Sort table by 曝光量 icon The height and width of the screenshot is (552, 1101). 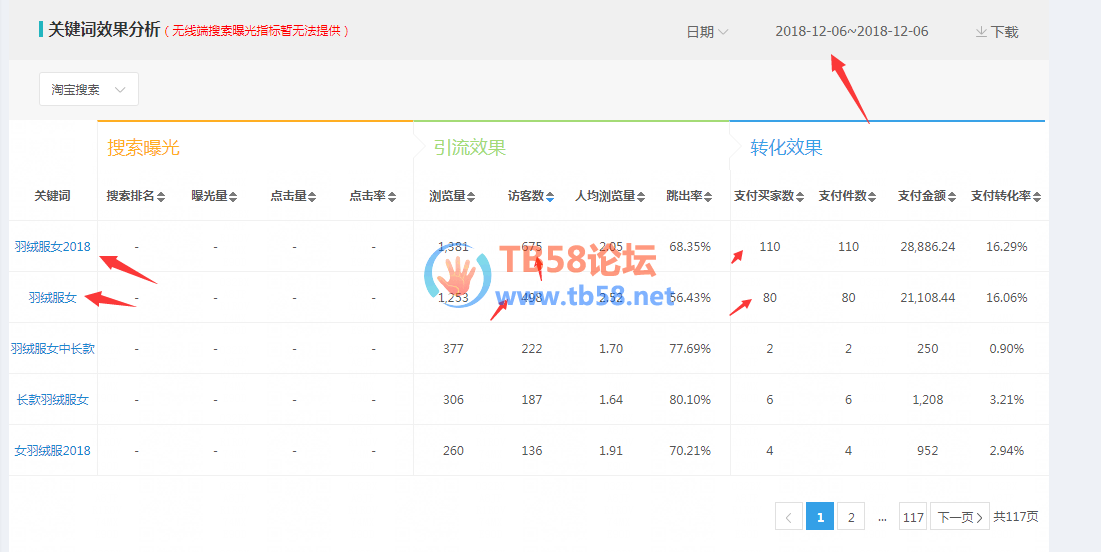pyautogui.click(x=233, y=197)
